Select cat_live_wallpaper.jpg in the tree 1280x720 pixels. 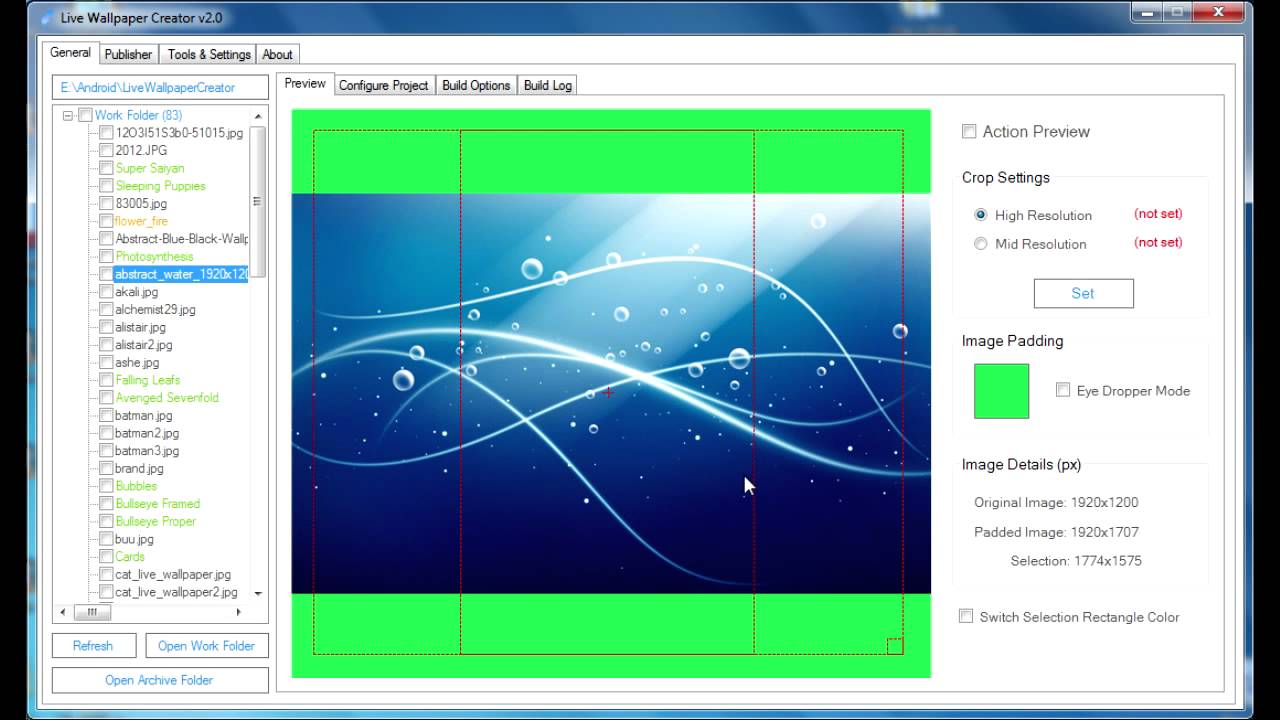coord(173,575)
